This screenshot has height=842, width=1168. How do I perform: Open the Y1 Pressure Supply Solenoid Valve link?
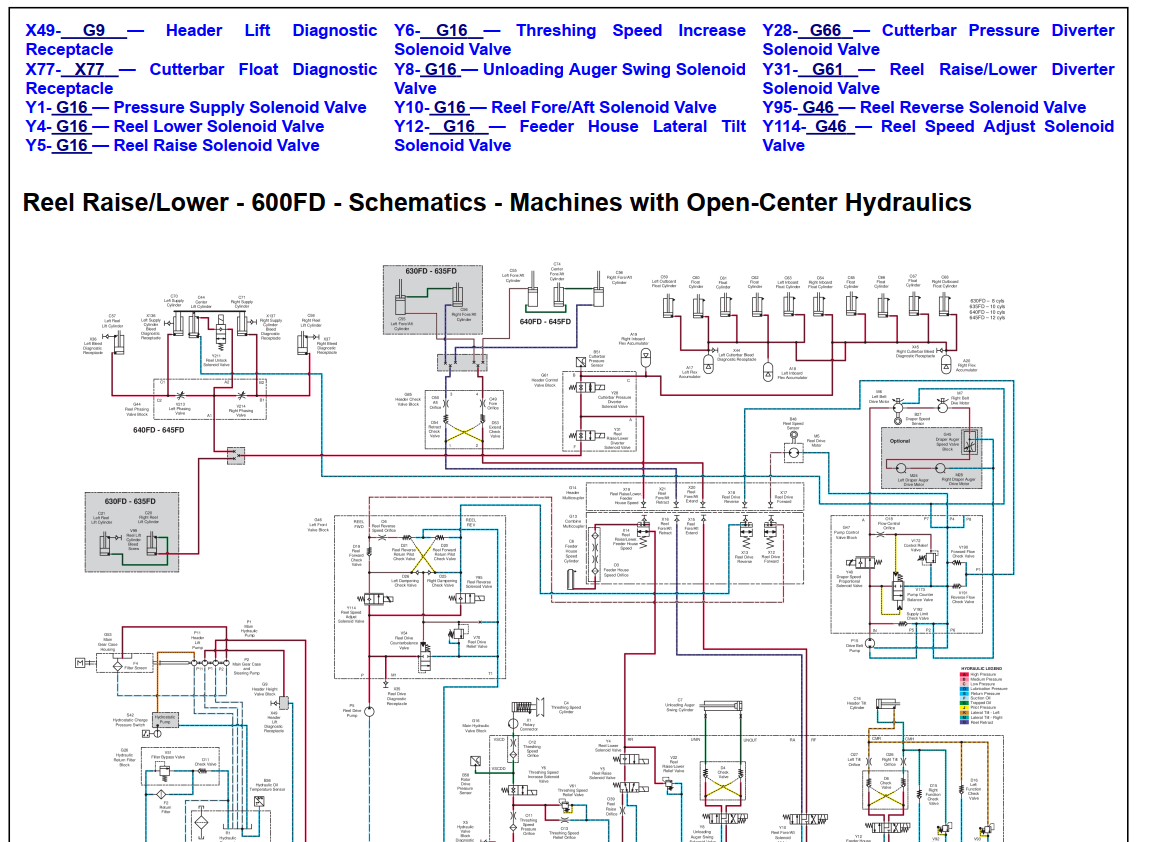[196, 107]
